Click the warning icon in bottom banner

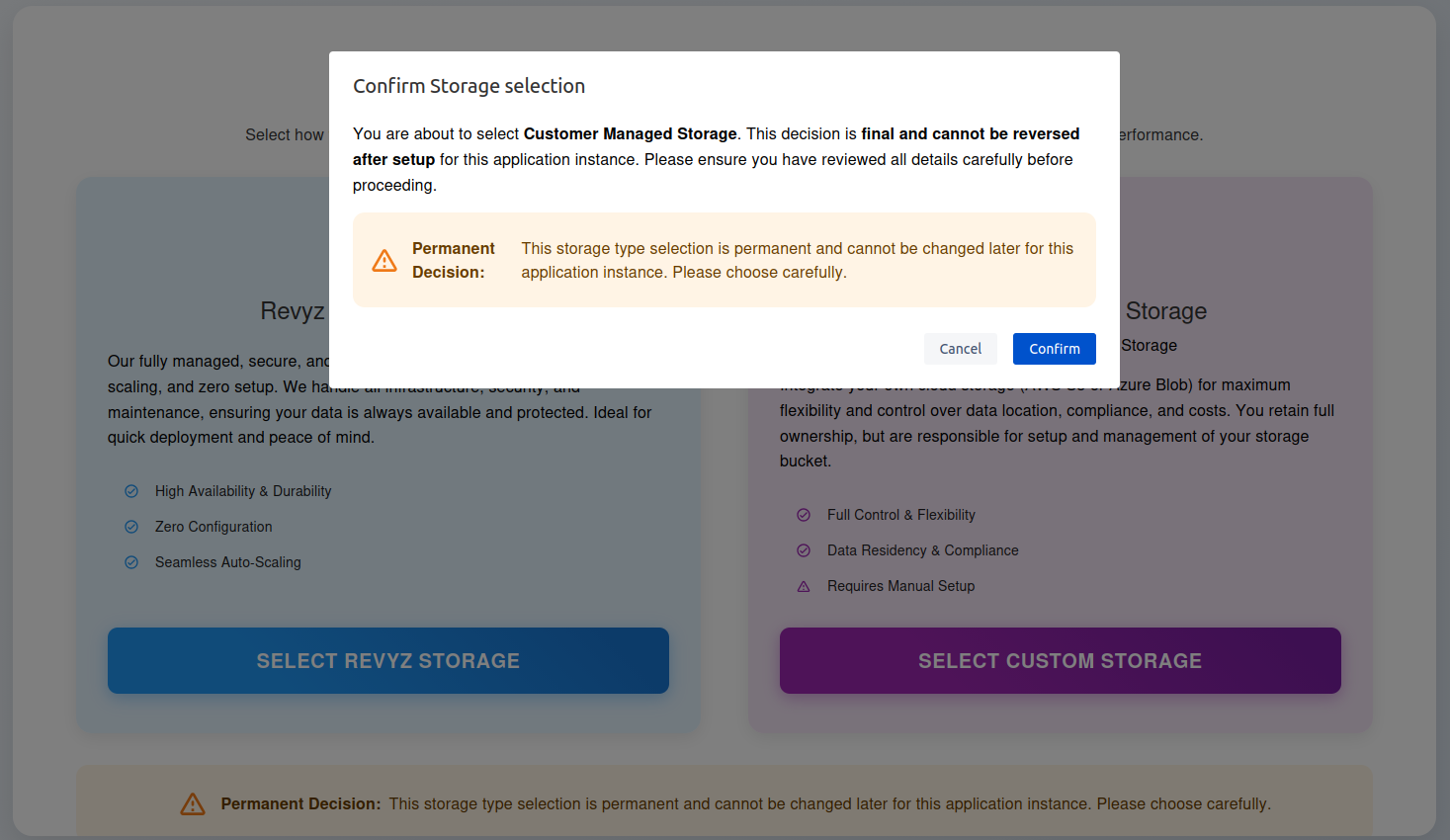193,804
